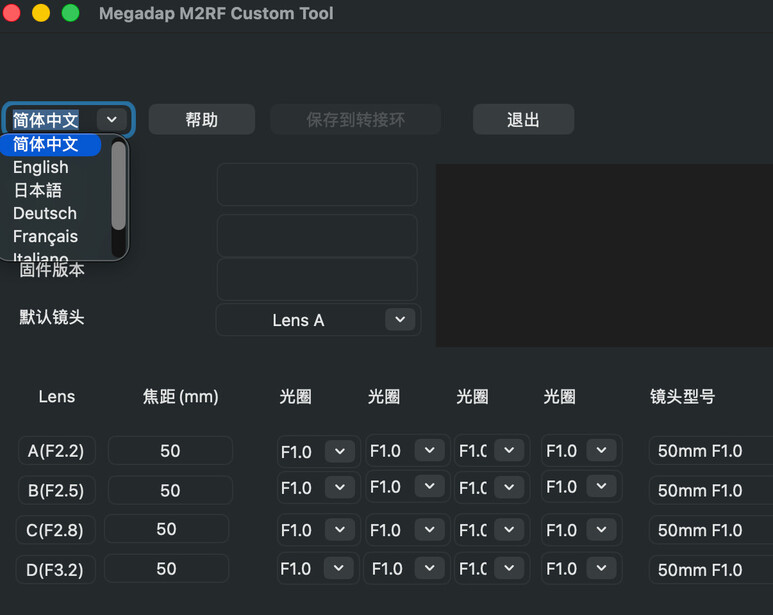Click the D(F3.2) lens button
Screen dimensions: 773x615
coord(55,570)
